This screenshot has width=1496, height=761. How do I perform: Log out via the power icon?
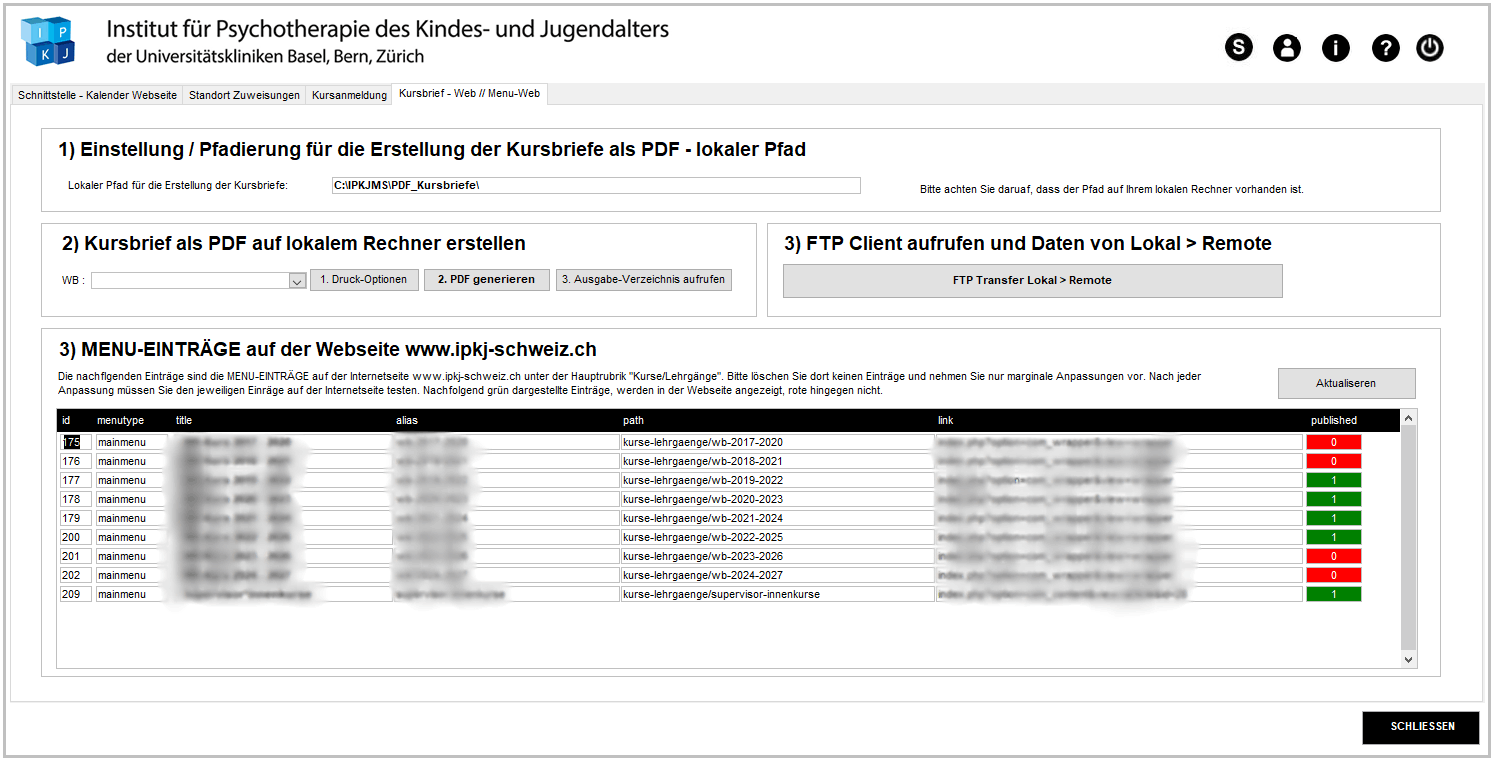[x=1429, y=47]
